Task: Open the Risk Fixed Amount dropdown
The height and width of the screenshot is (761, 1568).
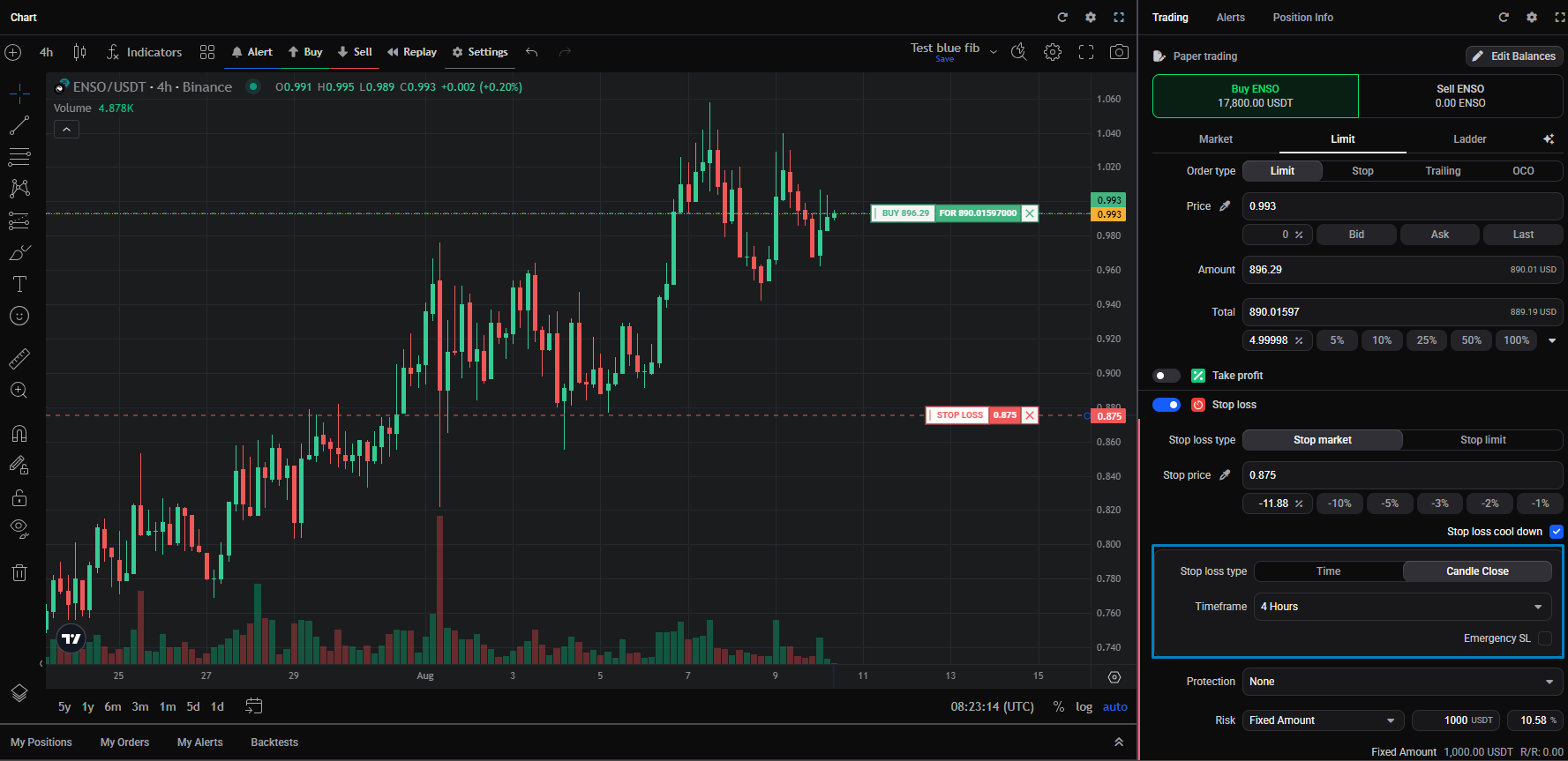Action: click(x=1323, y=720)
